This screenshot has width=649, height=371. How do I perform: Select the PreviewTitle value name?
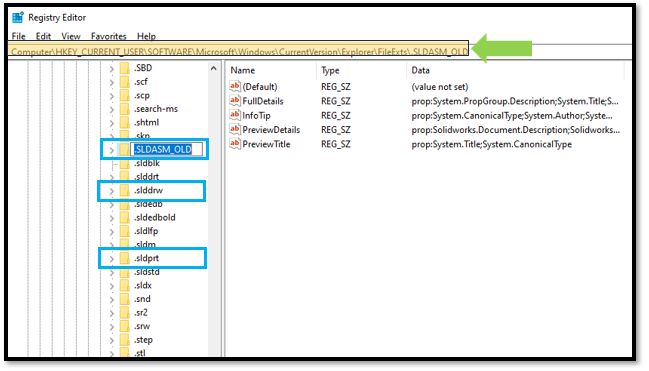coord(266,144)
